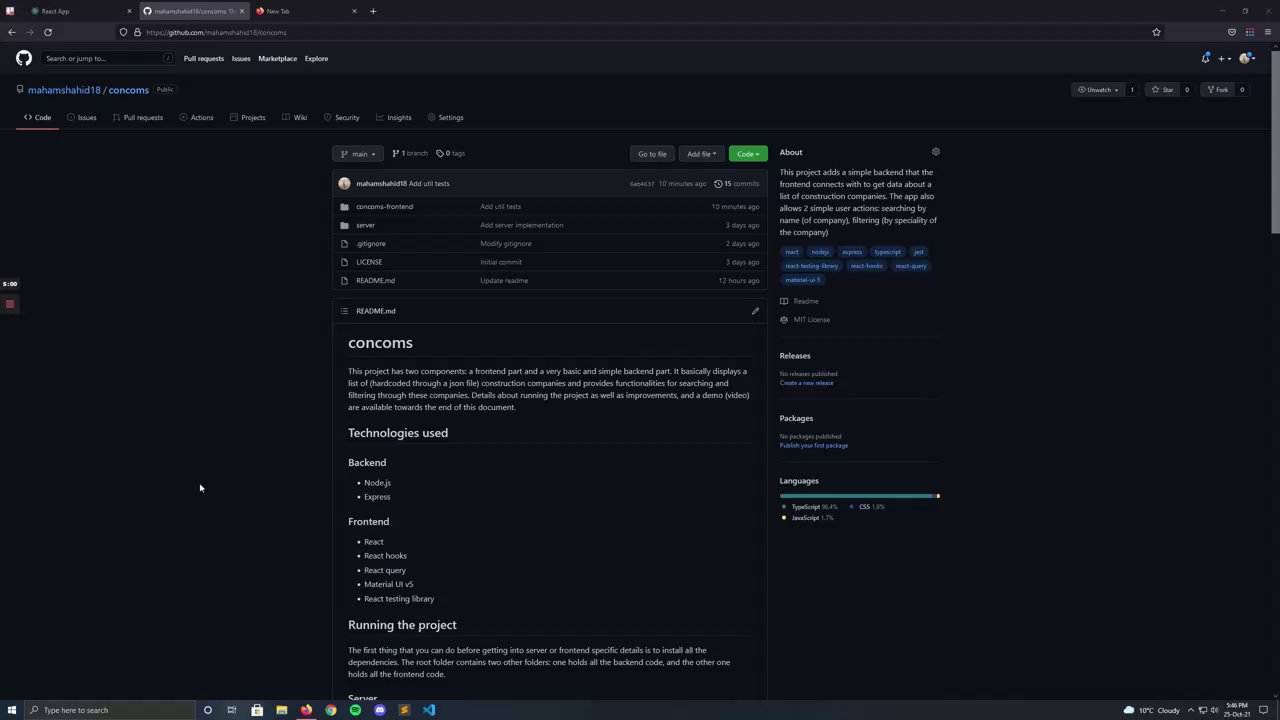
Task: Click the typescript topic tag
Action: click(887, 252)
